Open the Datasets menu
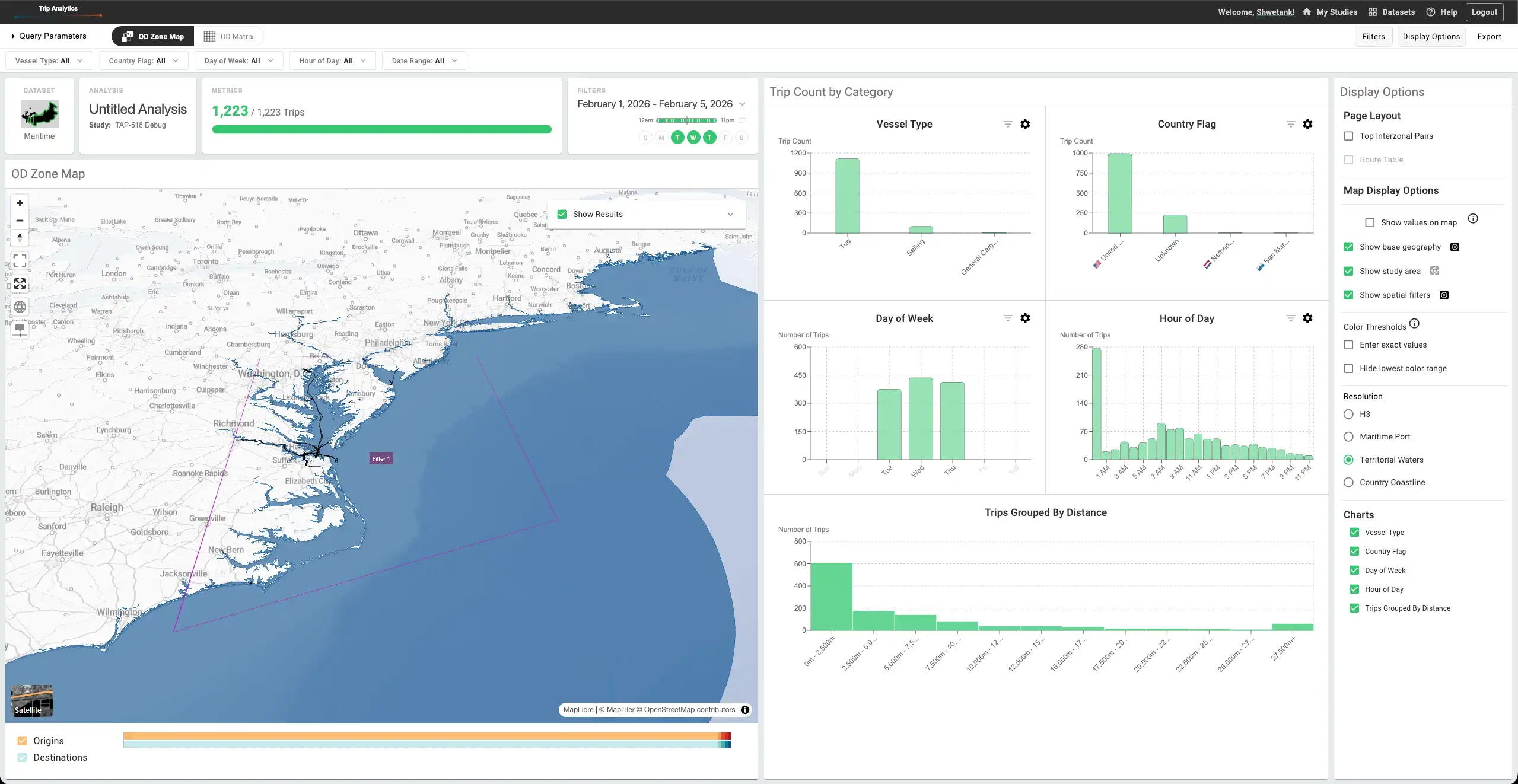The image size is (1518, 784). (1392, 12)
